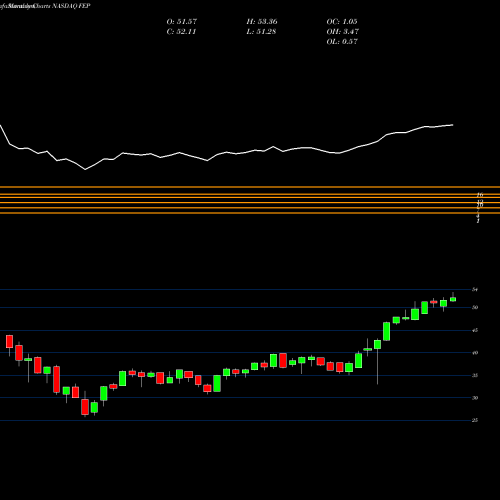Click the 16 label beside the orange bands
Viewport: 500px width, 500px height.
[480, 195]
